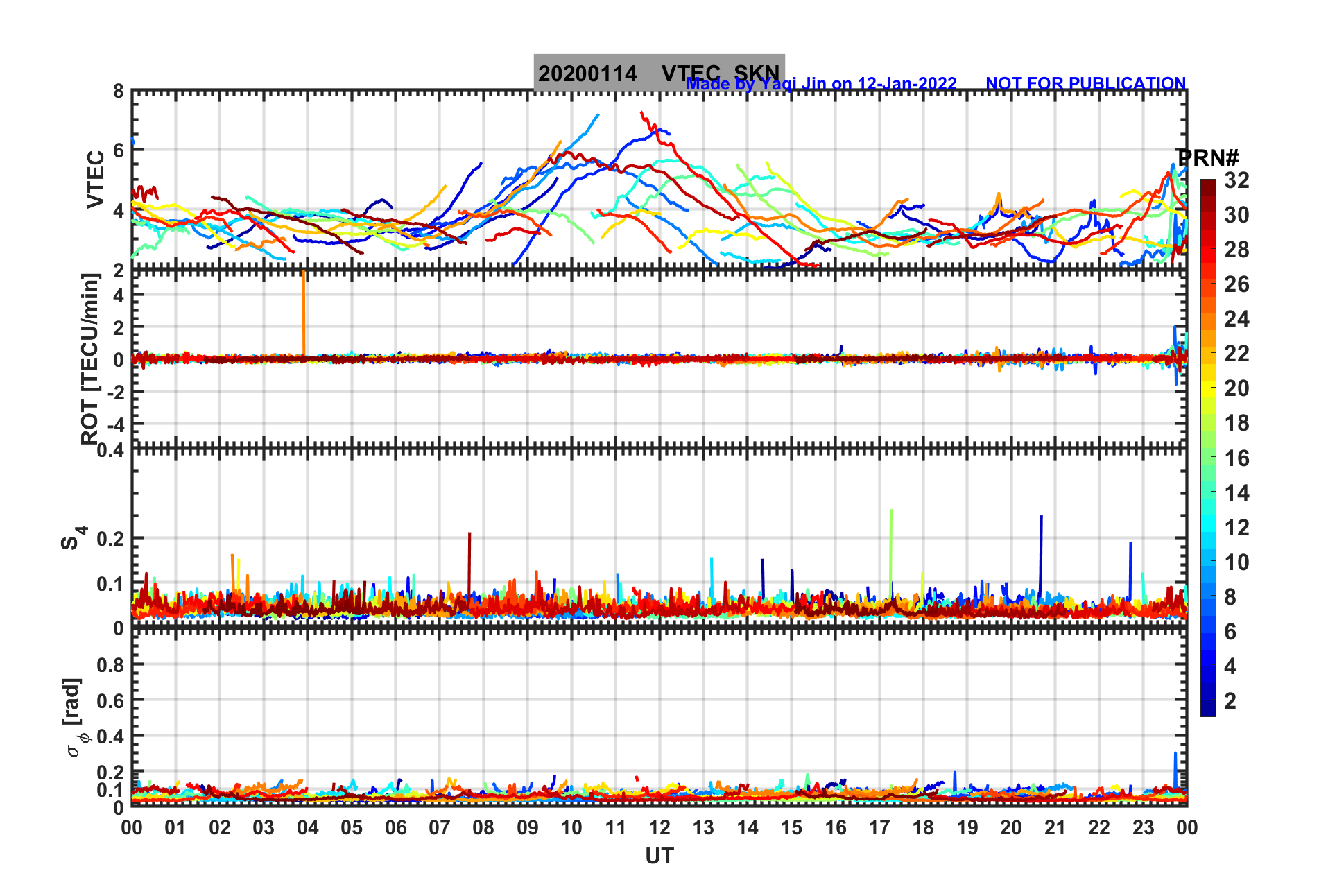Screen dimensions: 1319x896
Task: Click the sigma phi tick label 0.8
Action: pos(110,665)
